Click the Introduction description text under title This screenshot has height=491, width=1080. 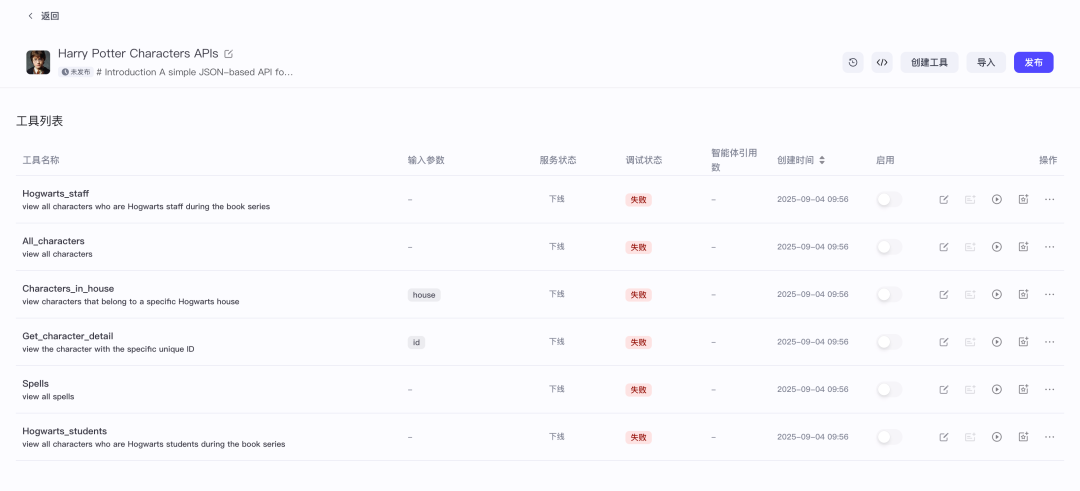195,72
